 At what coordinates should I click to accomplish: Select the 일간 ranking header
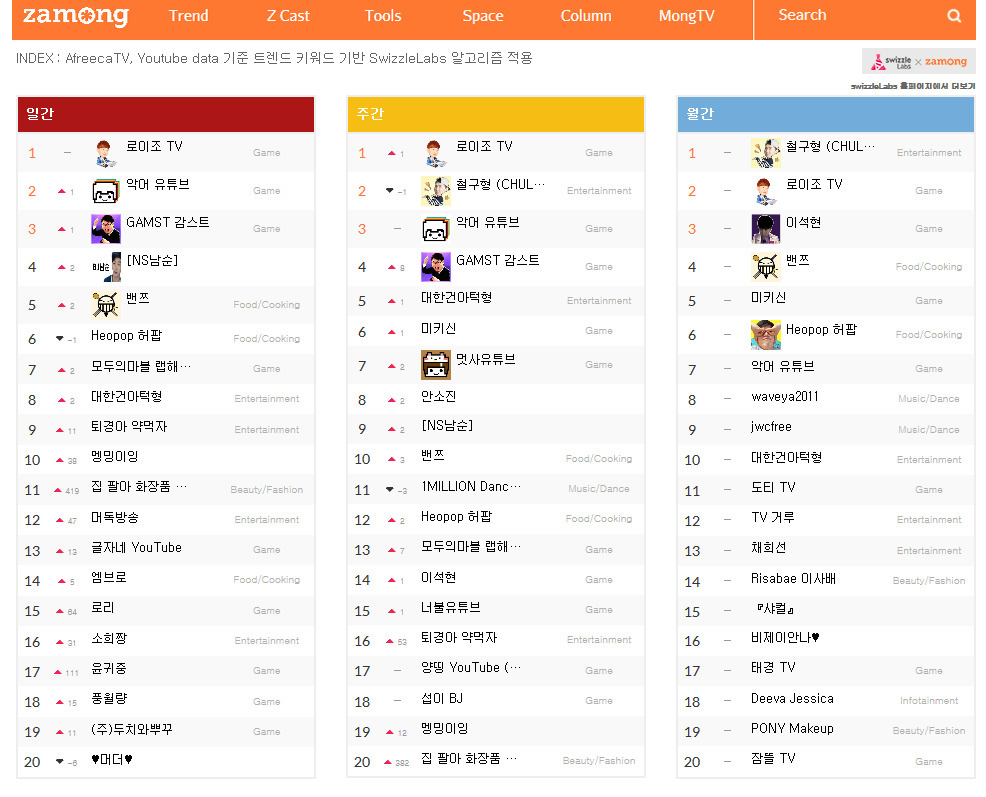(166, 114)
